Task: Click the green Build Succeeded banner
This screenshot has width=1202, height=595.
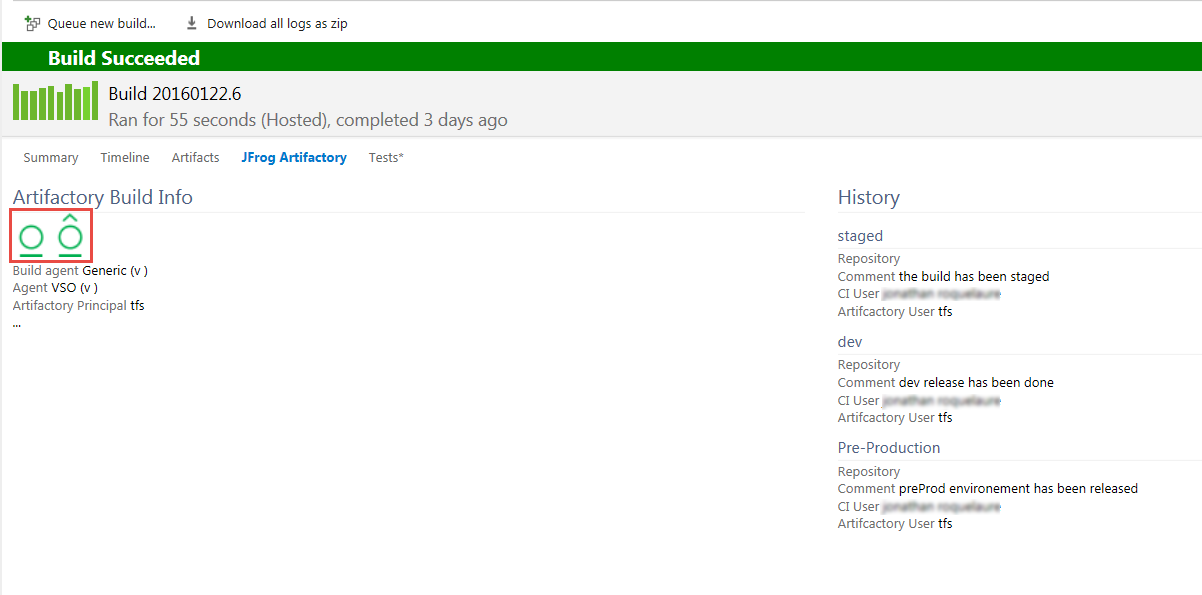Action: point(124,58)
